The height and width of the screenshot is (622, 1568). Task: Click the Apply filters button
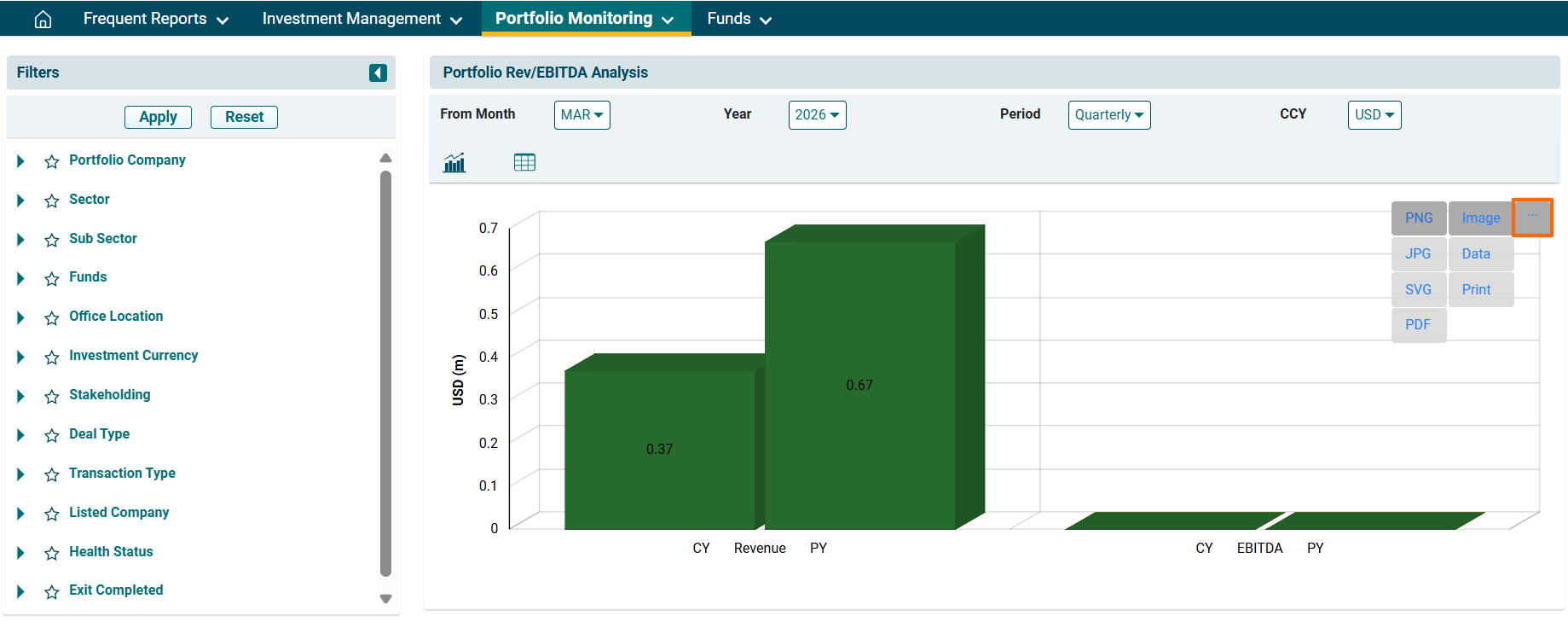pyautogui.click(x=158, y=117)
